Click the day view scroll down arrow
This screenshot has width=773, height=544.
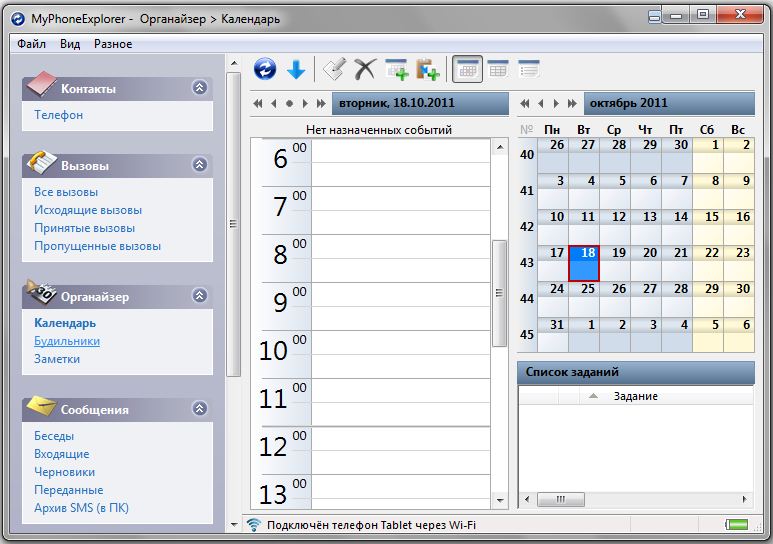point(499,501)
